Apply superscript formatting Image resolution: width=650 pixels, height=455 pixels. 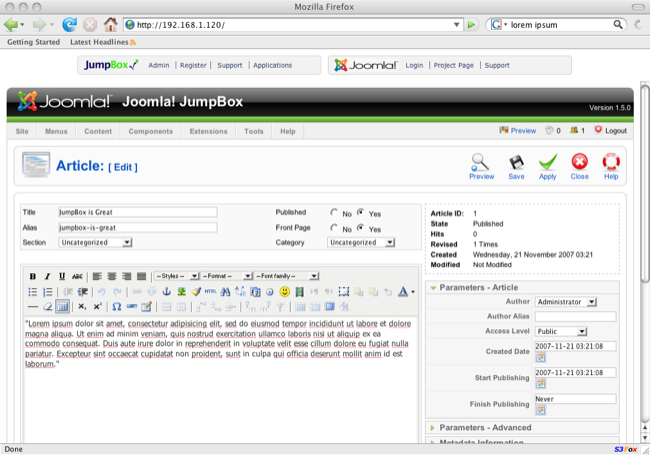pos(97,307)
